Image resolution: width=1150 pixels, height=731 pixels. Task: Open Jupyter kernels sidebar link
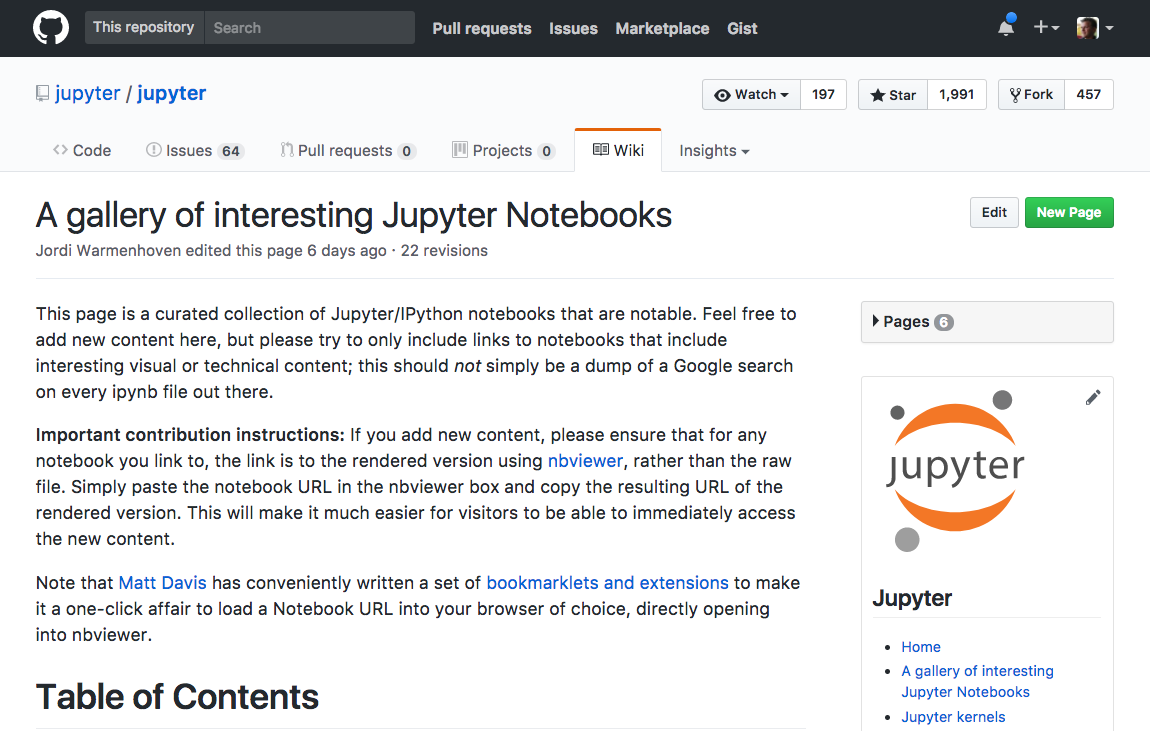[x=953, y=717]
